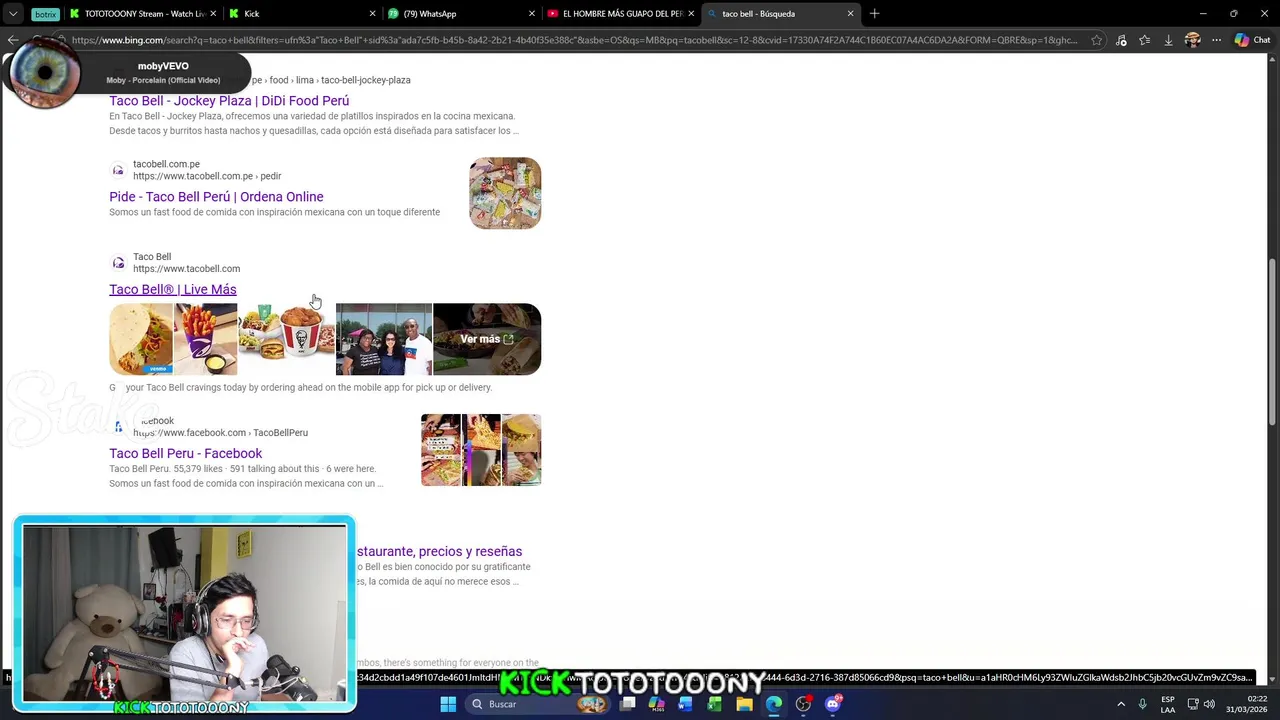Click the https://www.tacobell.com URL text
The image size is (1280, 720).
(x=186, y=269)
